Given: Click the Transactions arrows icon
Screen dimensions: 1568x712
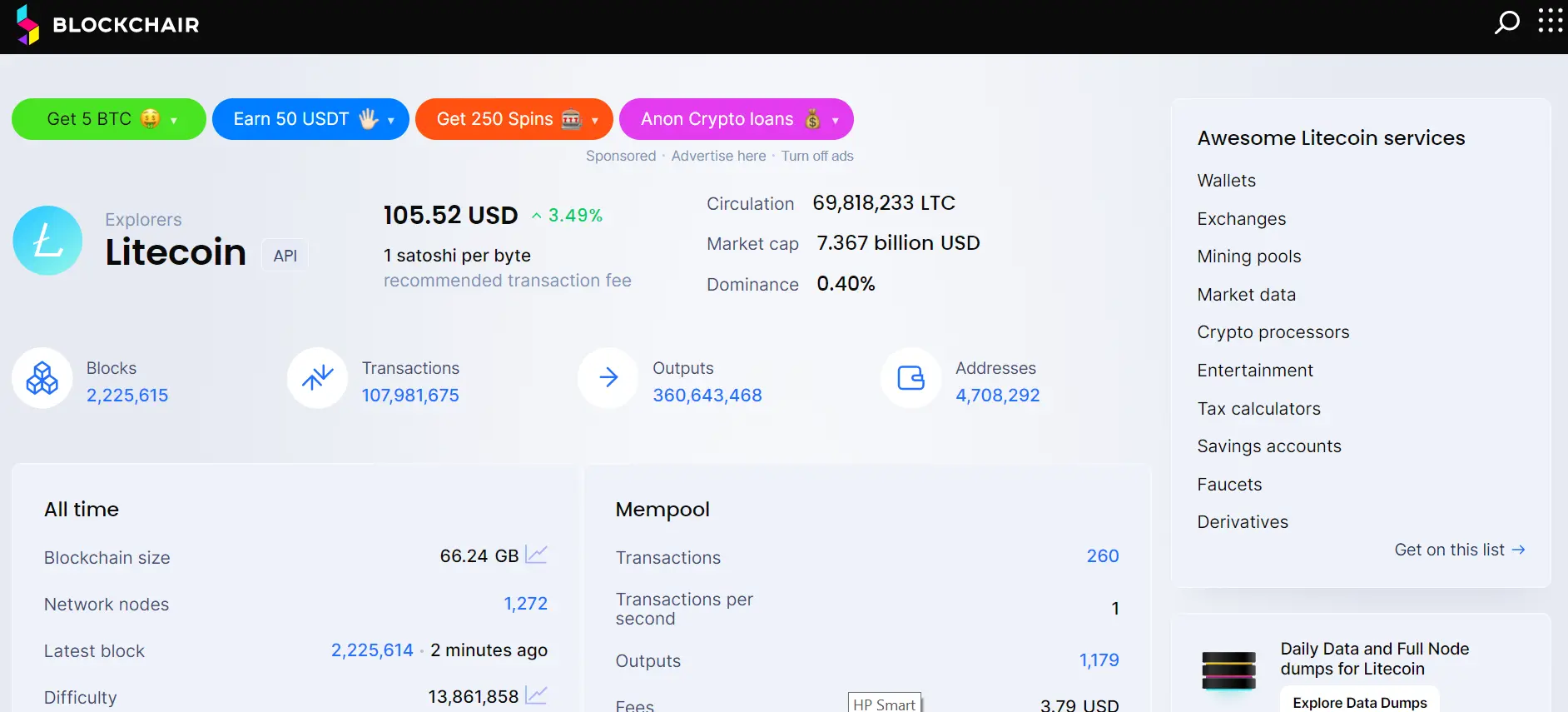Looking at the screenshot, I should point(317,378).
